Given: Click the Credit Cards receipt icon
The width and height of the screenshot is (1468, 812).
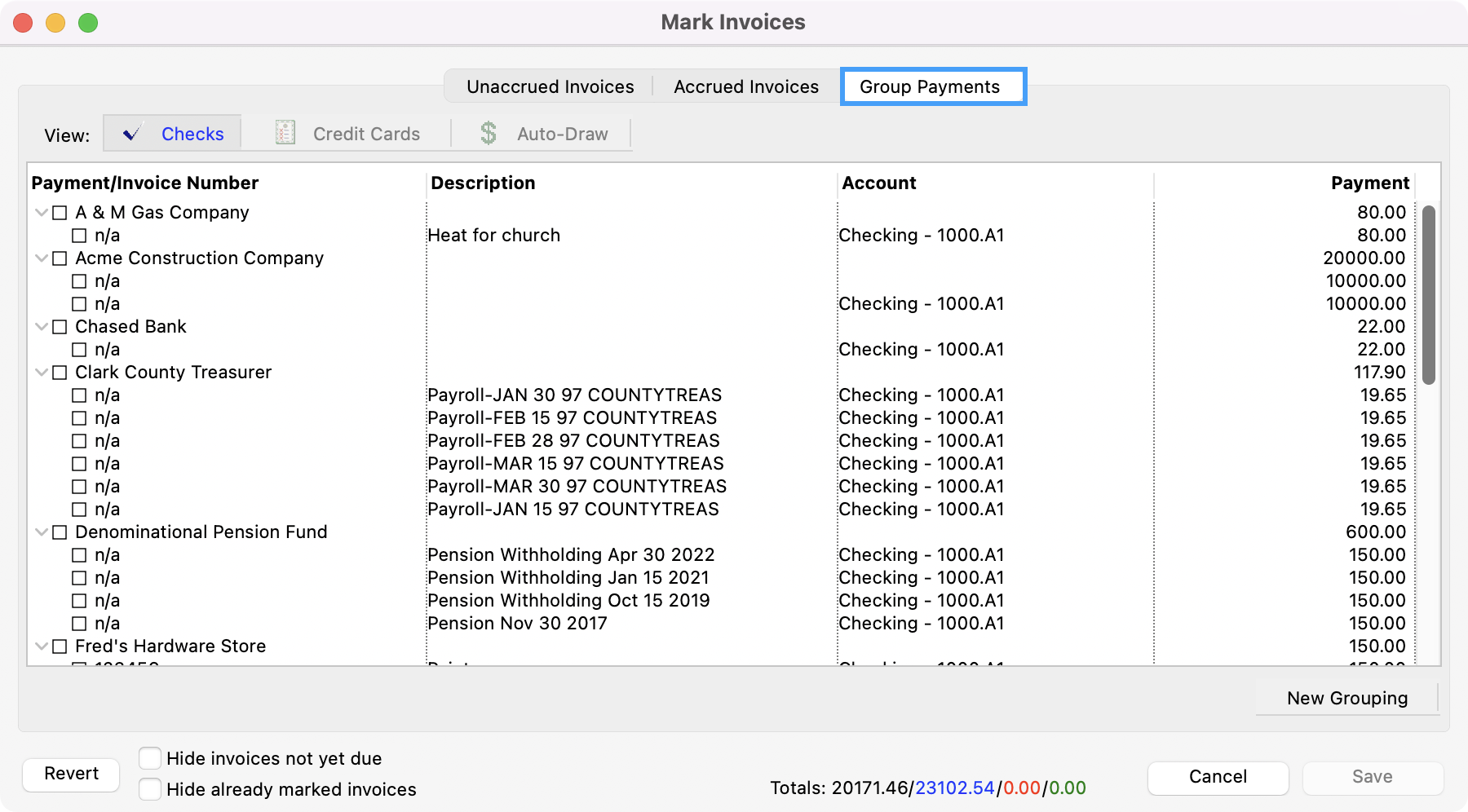Looking at the screenshot, I should [x=285, y=133].
